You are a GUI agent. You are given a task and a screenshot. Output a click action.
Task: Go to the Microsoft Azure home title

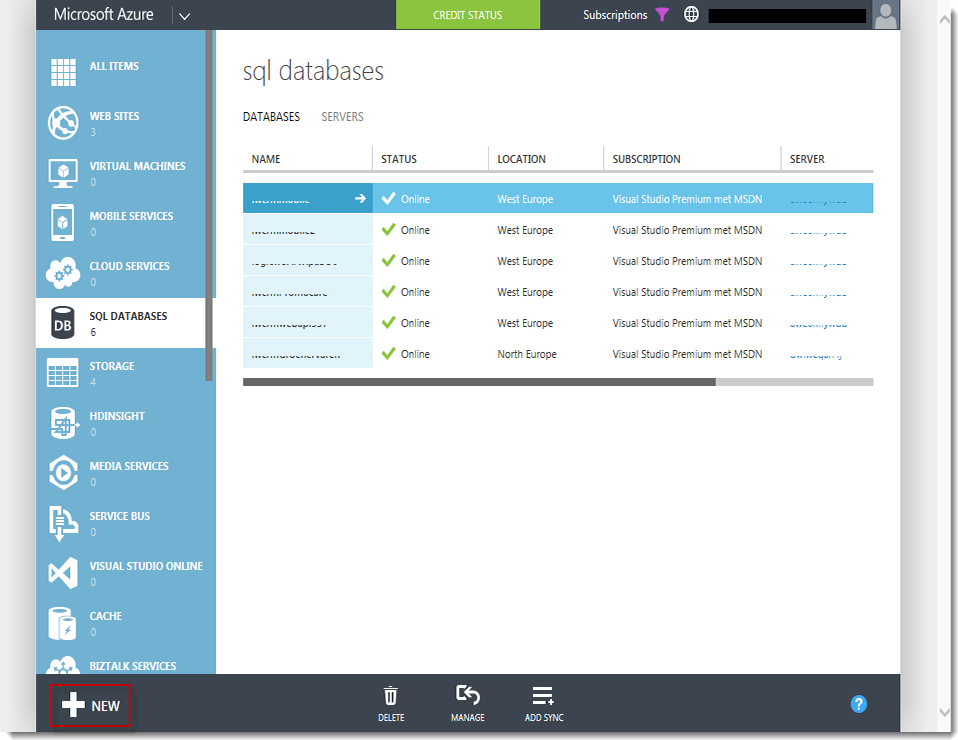(104, 15)
